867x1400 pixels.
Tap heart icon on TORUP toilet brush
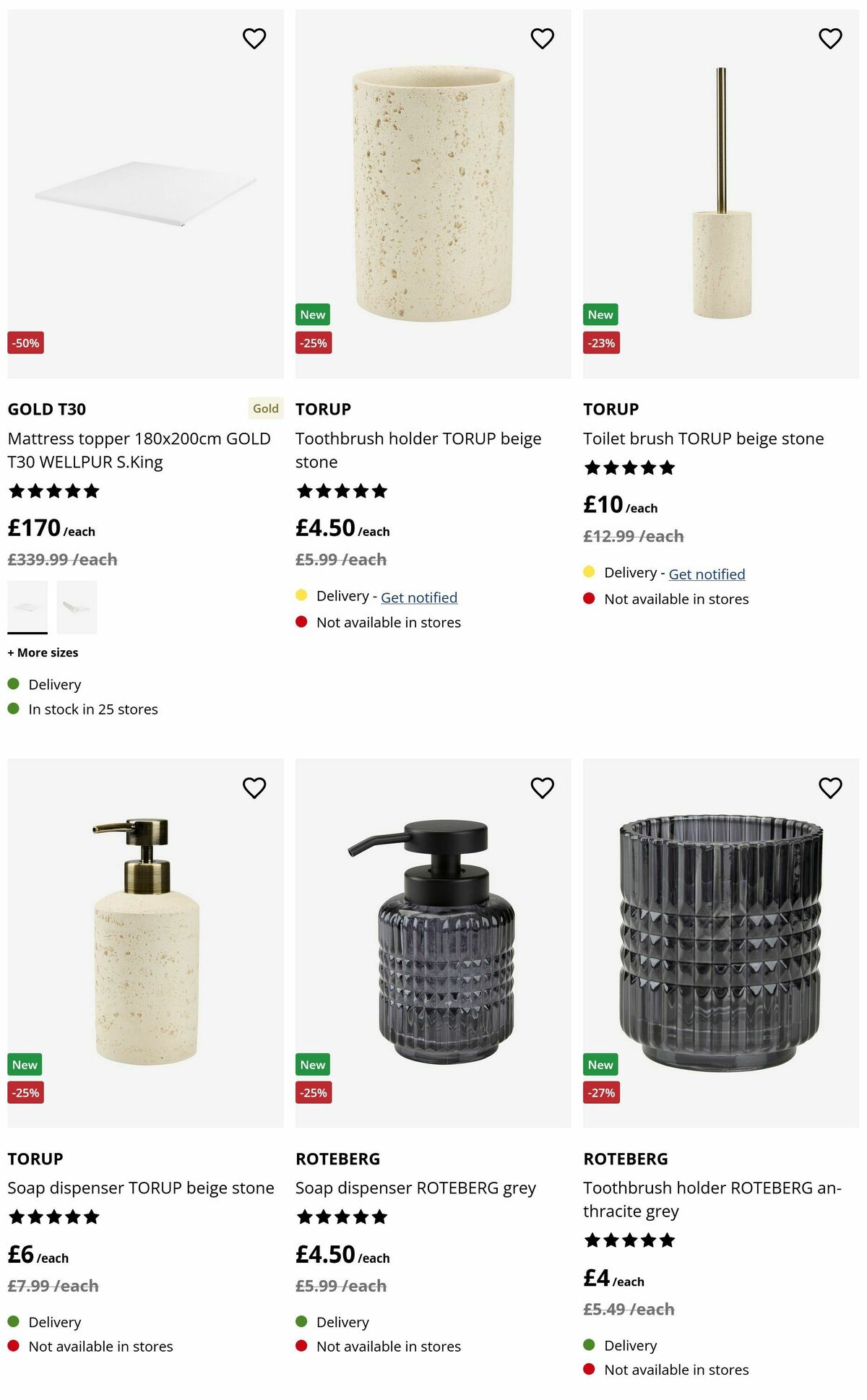tap(830, 38)
